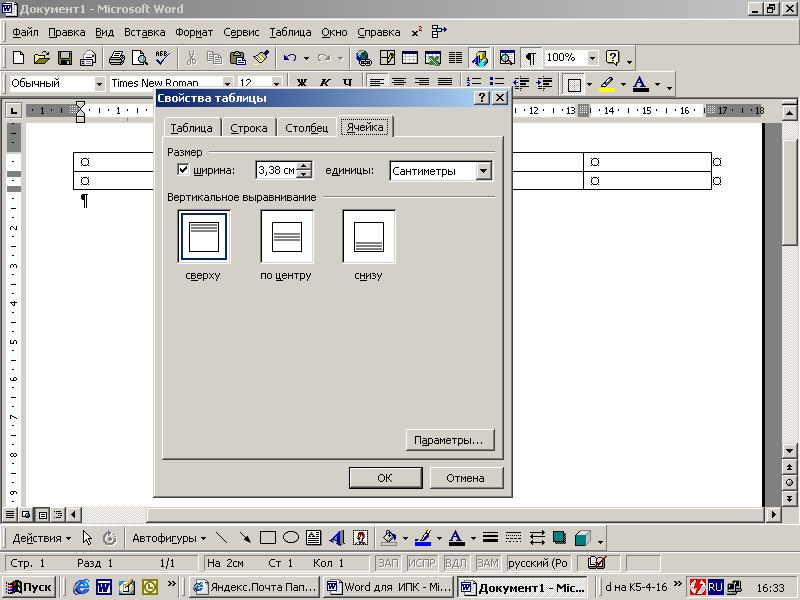Screen dimensions: 800x600
Task: Apply the yellow highlight marker
Action: pyautogui.click(x=607, y=84)
